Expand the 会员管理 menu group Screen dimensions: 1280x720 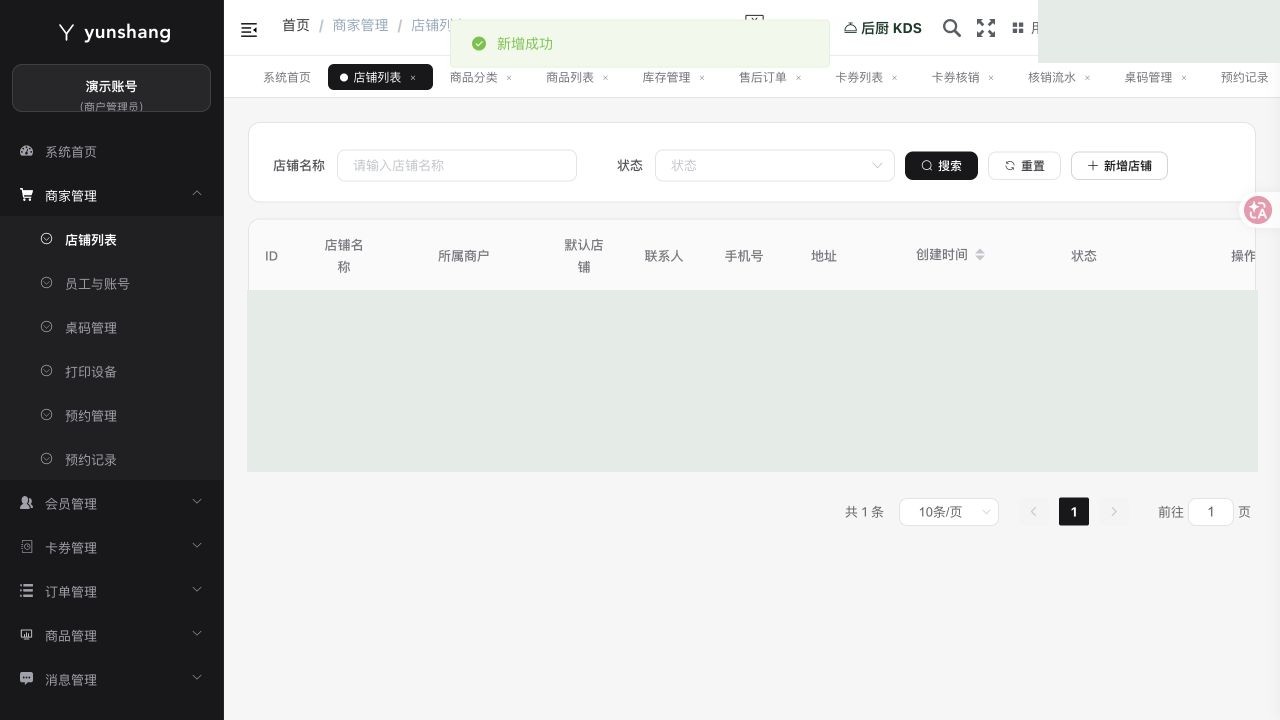[x=197, y=502]
